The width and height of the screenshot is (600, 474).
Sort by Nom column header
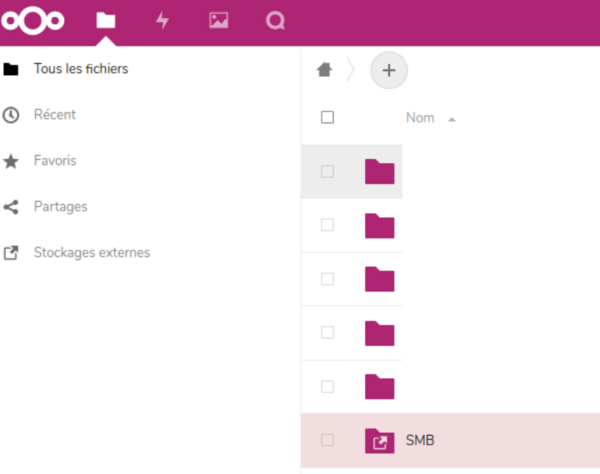(x=420, y=118)
